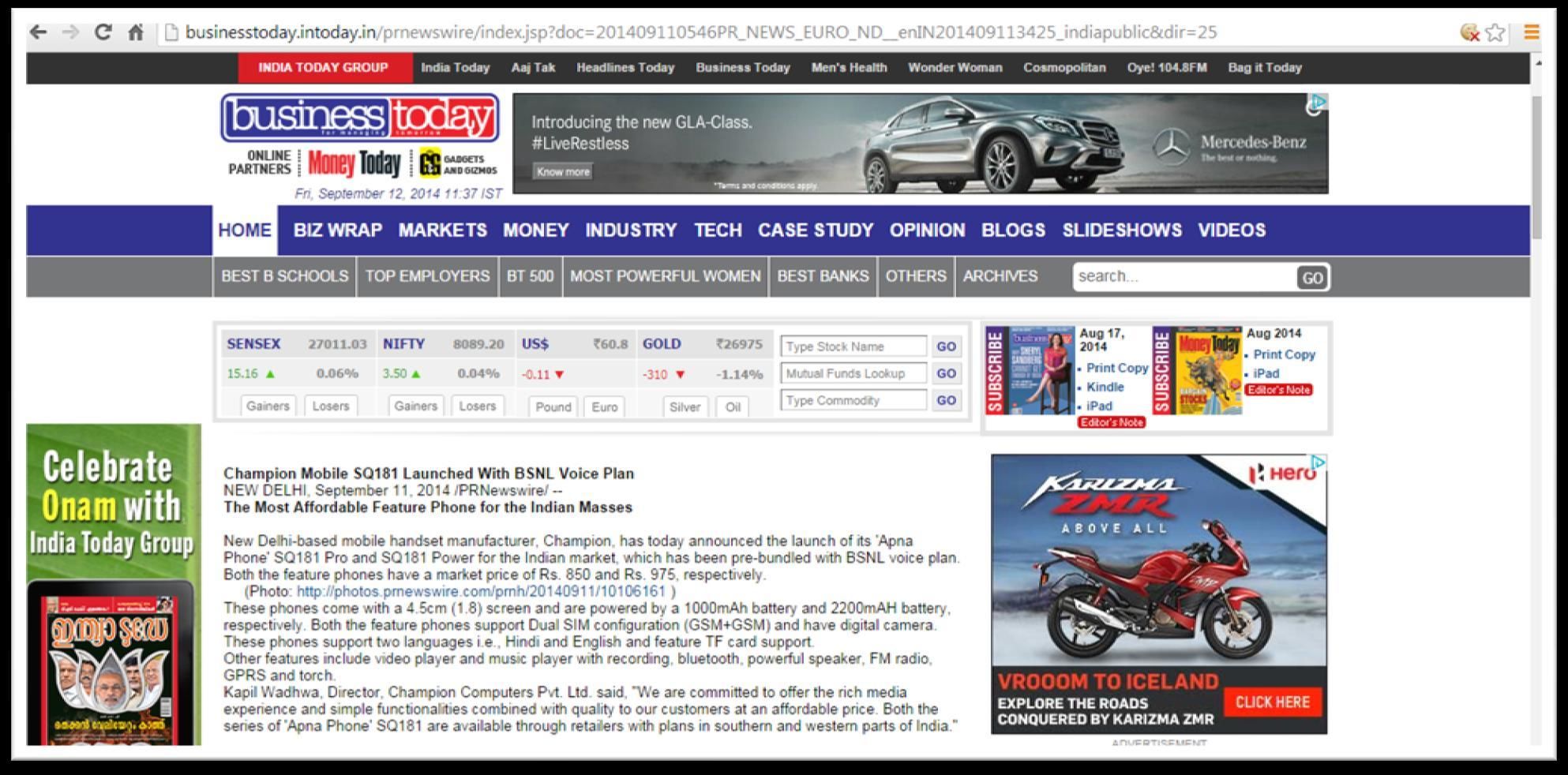The image size is (1568, 775).
Task: Open Men's Health top bar link
Action: click(x=849, y=68)
